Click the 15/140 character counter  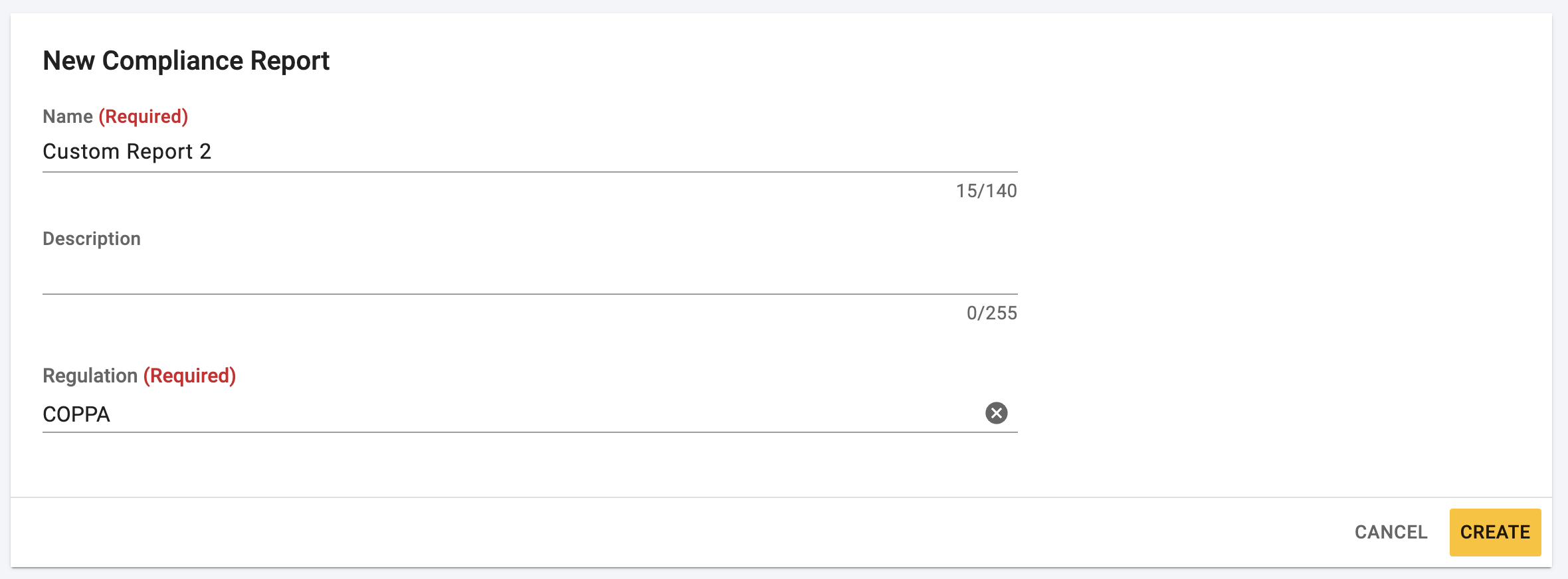tap(986, 191)
